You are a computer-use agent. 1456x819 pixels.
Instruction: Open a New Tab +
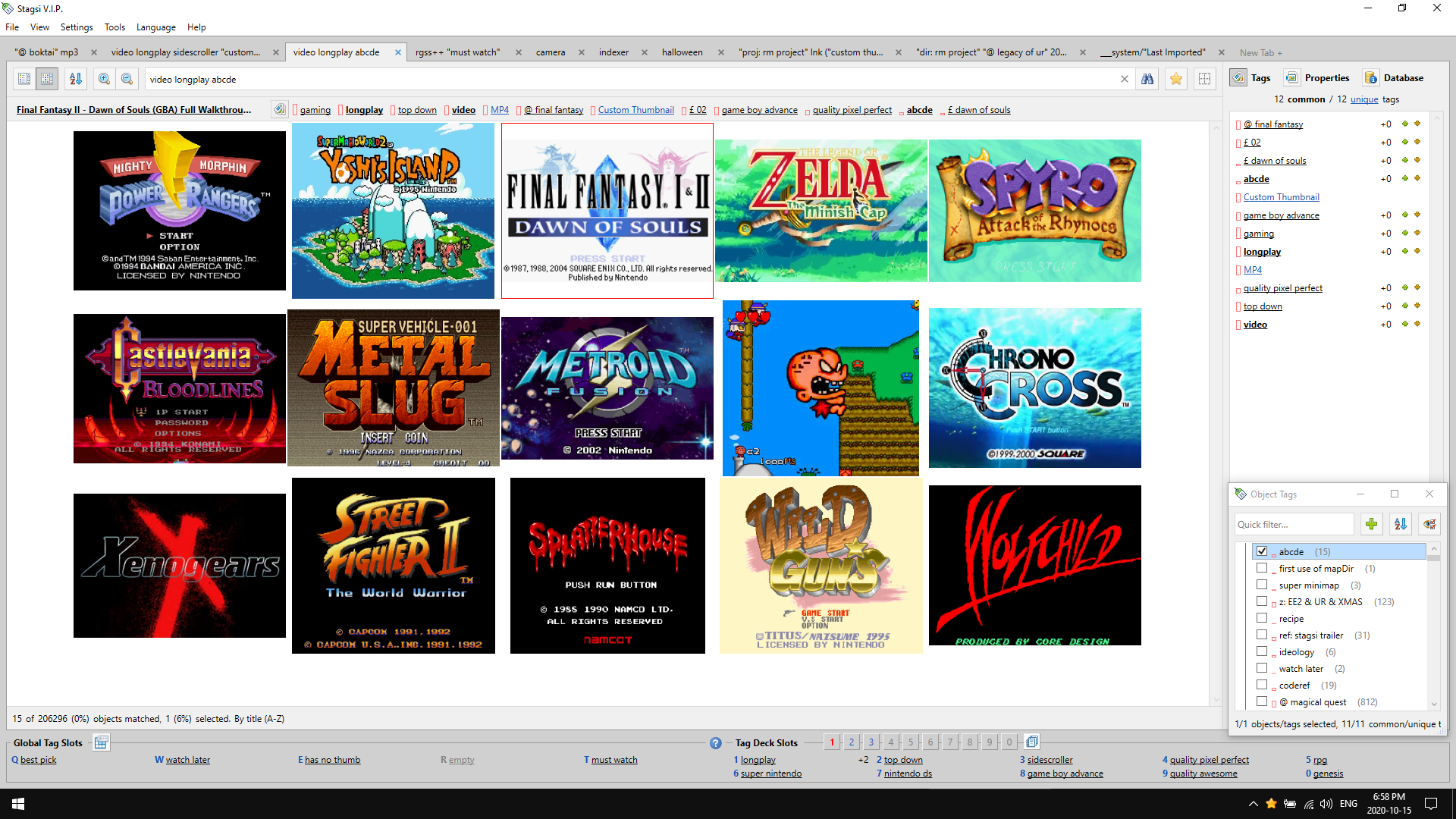(x=1260, y=53)
